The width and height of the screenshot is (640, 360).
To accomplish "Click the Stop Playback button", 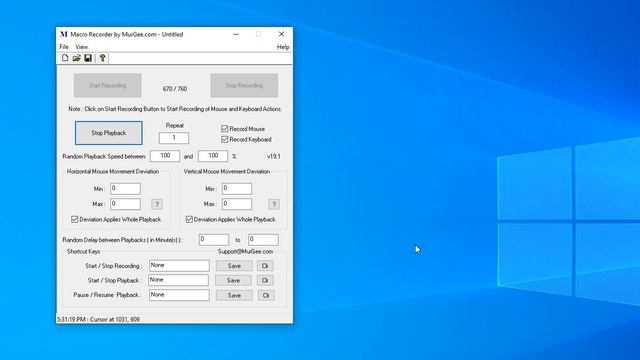I will 109,133.
